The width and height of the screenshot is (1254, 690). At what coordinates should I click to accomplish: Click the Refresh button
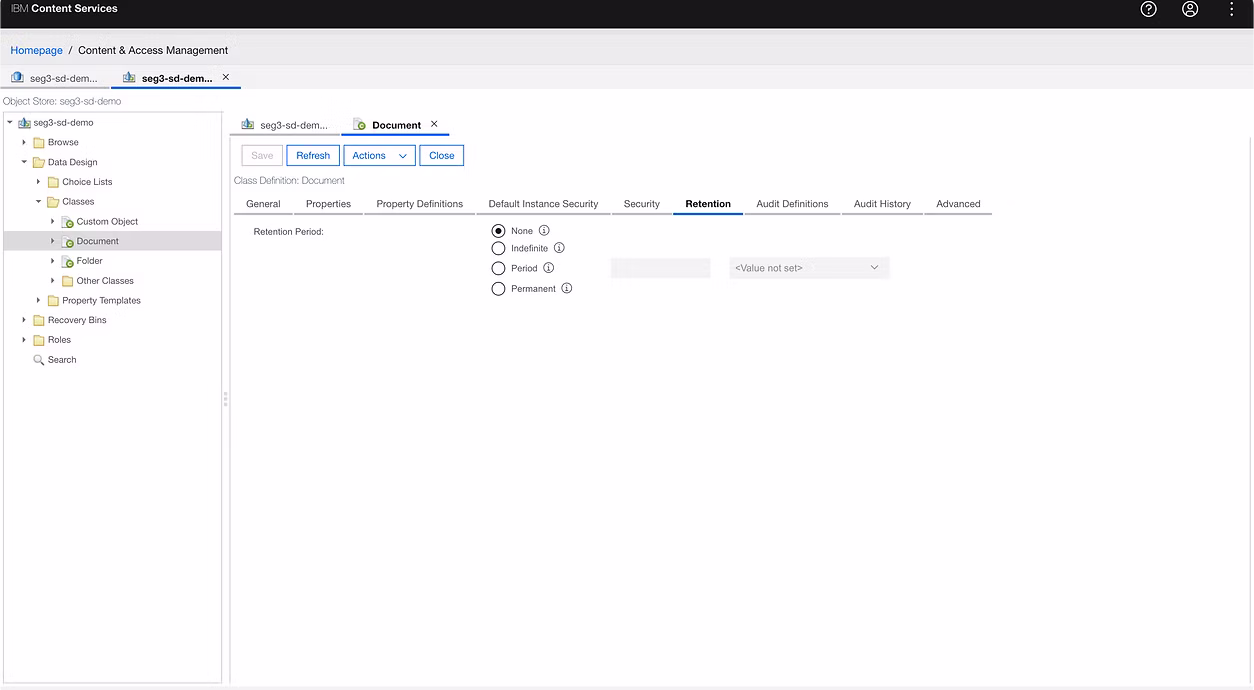(313, 155)
